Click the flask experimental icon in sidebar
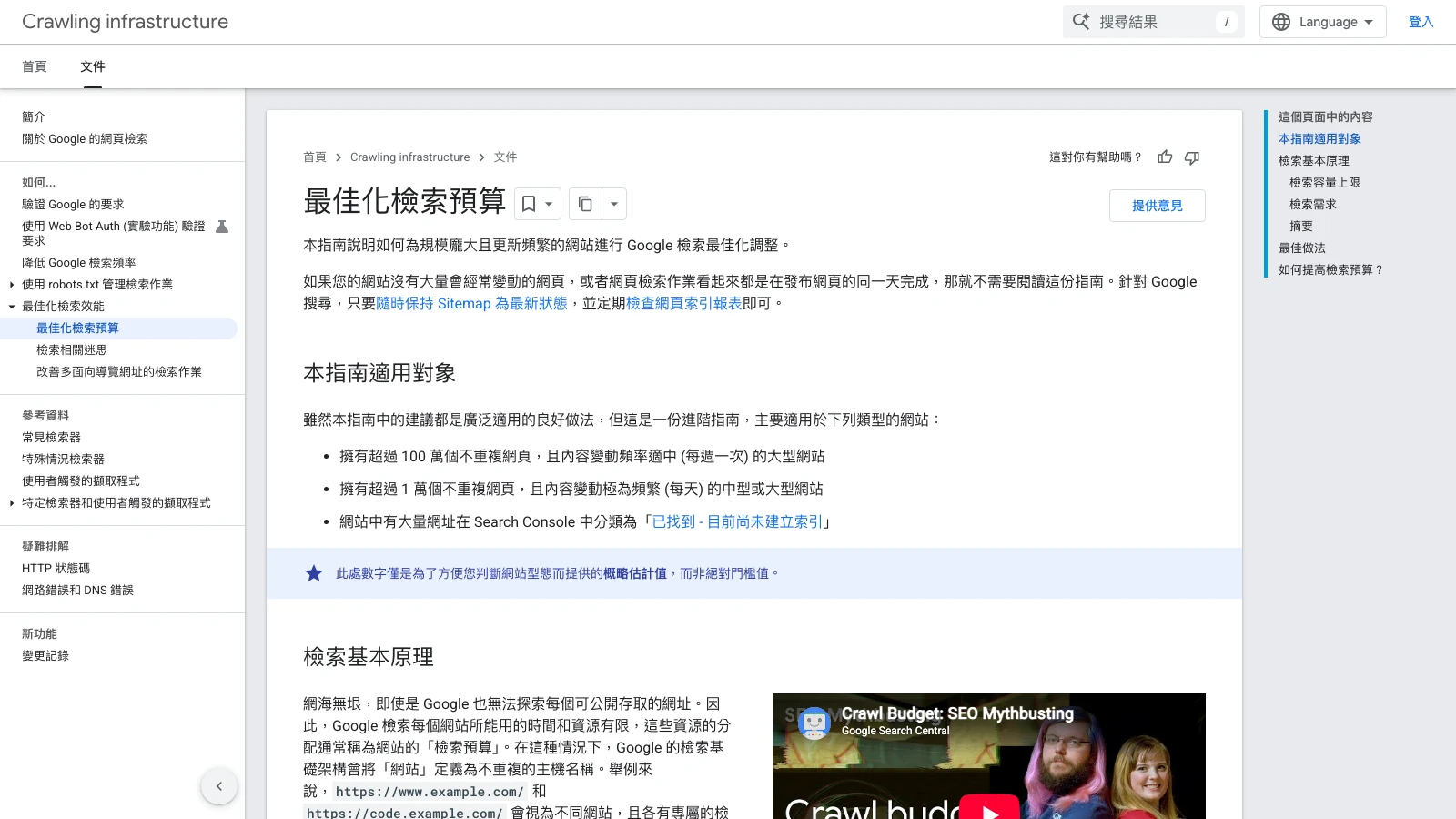1456x819 pixels. (x=221, y=227)
